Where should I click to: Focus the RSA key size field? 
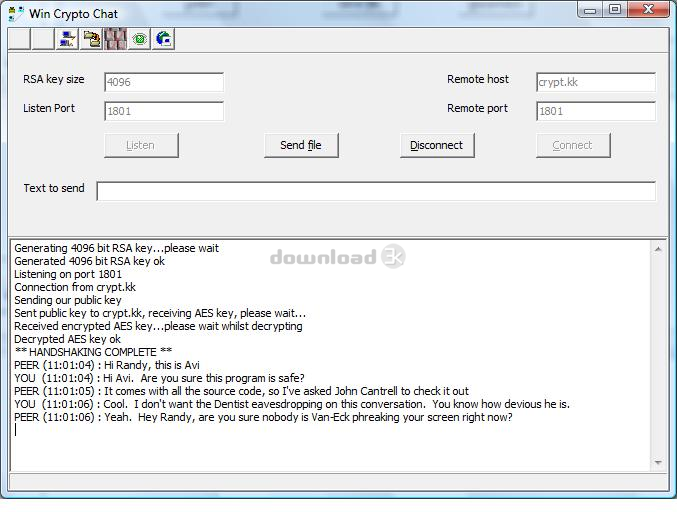(x=164, y=82)
